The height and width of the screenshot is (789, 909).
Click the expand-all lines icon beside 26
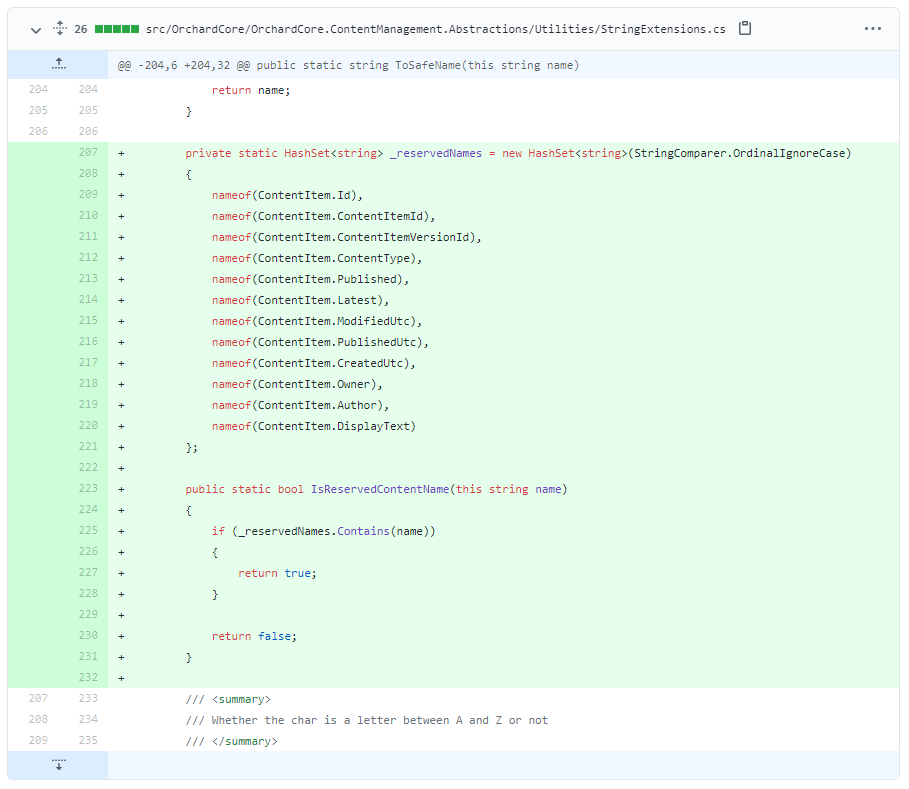click(x=60, y=28)
